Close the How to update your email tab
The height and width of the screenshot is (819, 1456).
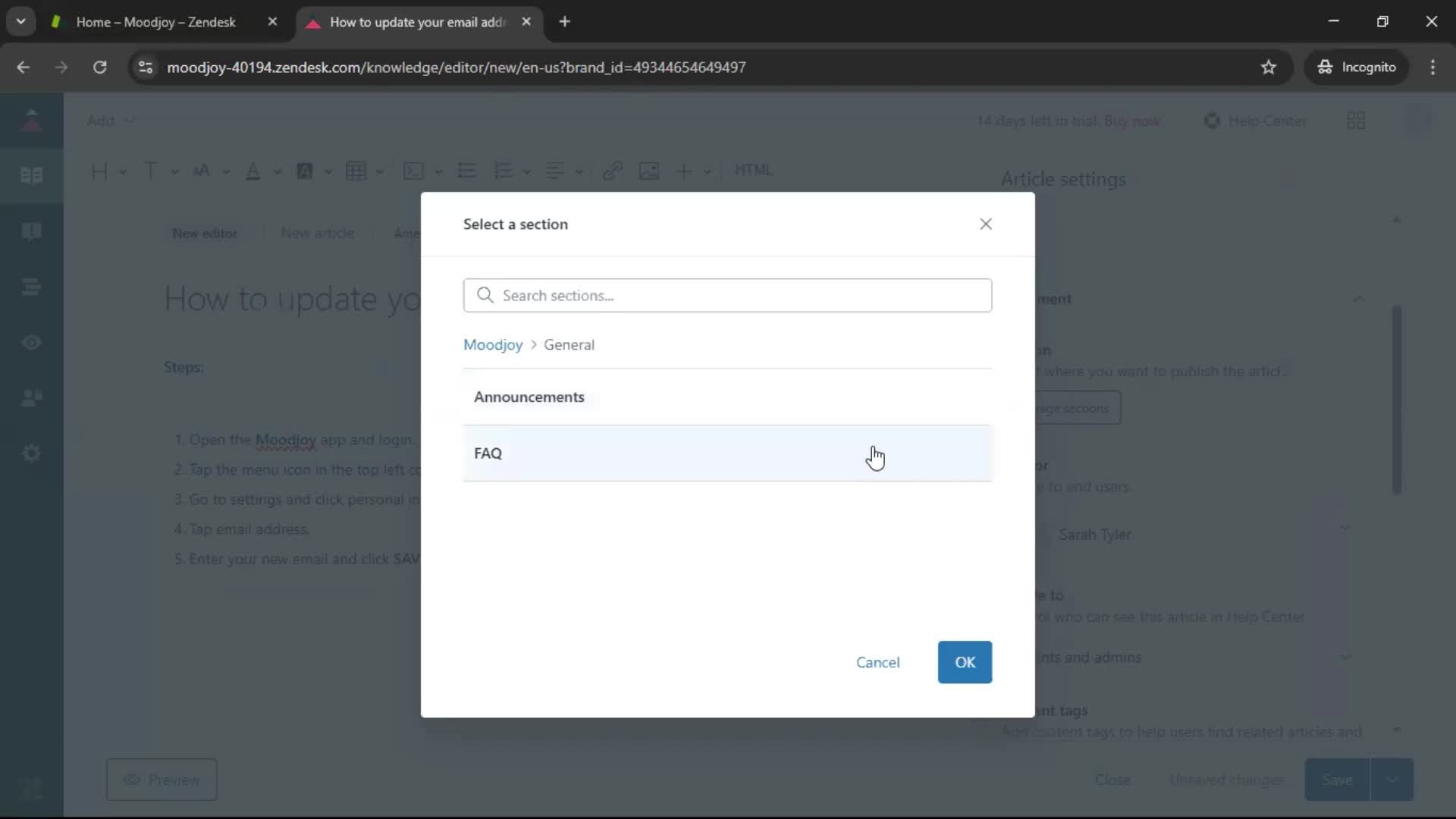click(x=526, y=22)
